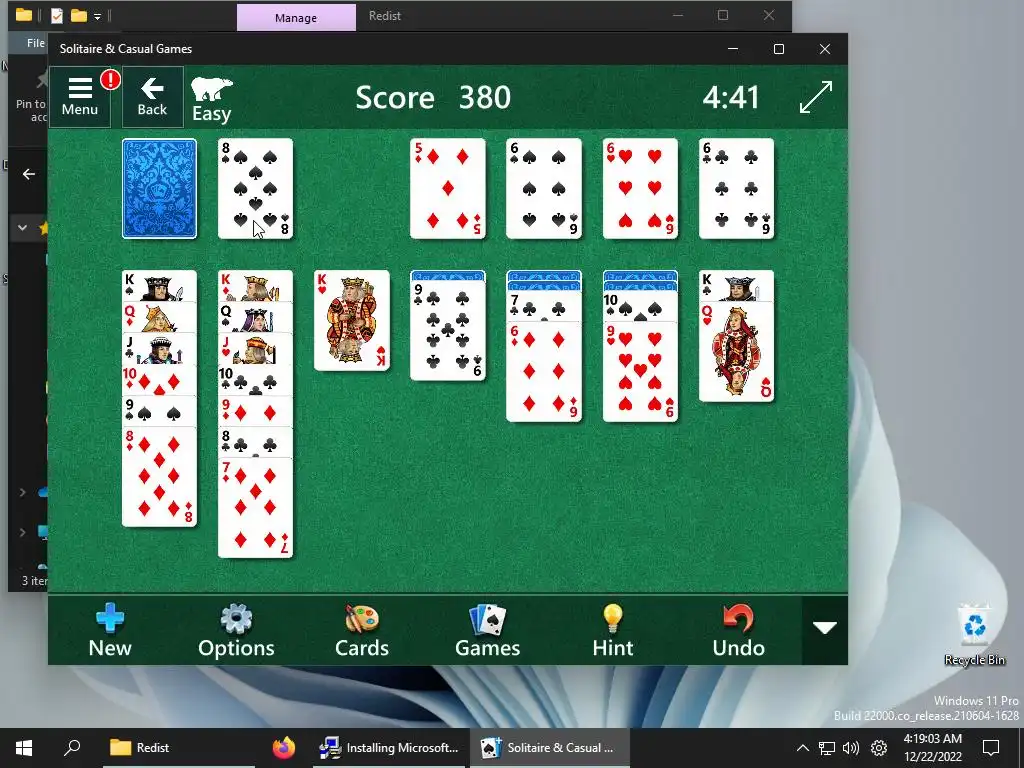Select the Jack of hearts in second column
1024x768 pixels.
pos(255,349)
